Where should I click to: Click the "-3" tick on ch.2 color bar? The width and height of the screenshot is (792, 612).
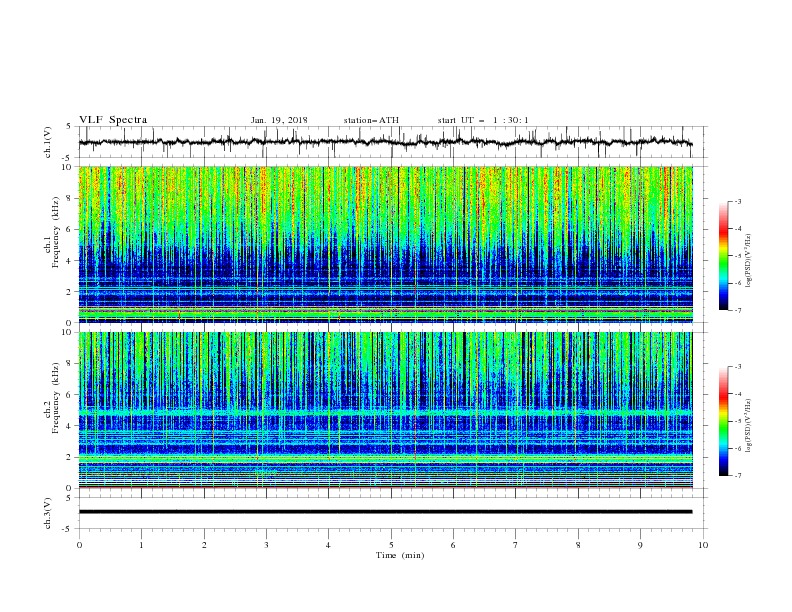(738, 367)
